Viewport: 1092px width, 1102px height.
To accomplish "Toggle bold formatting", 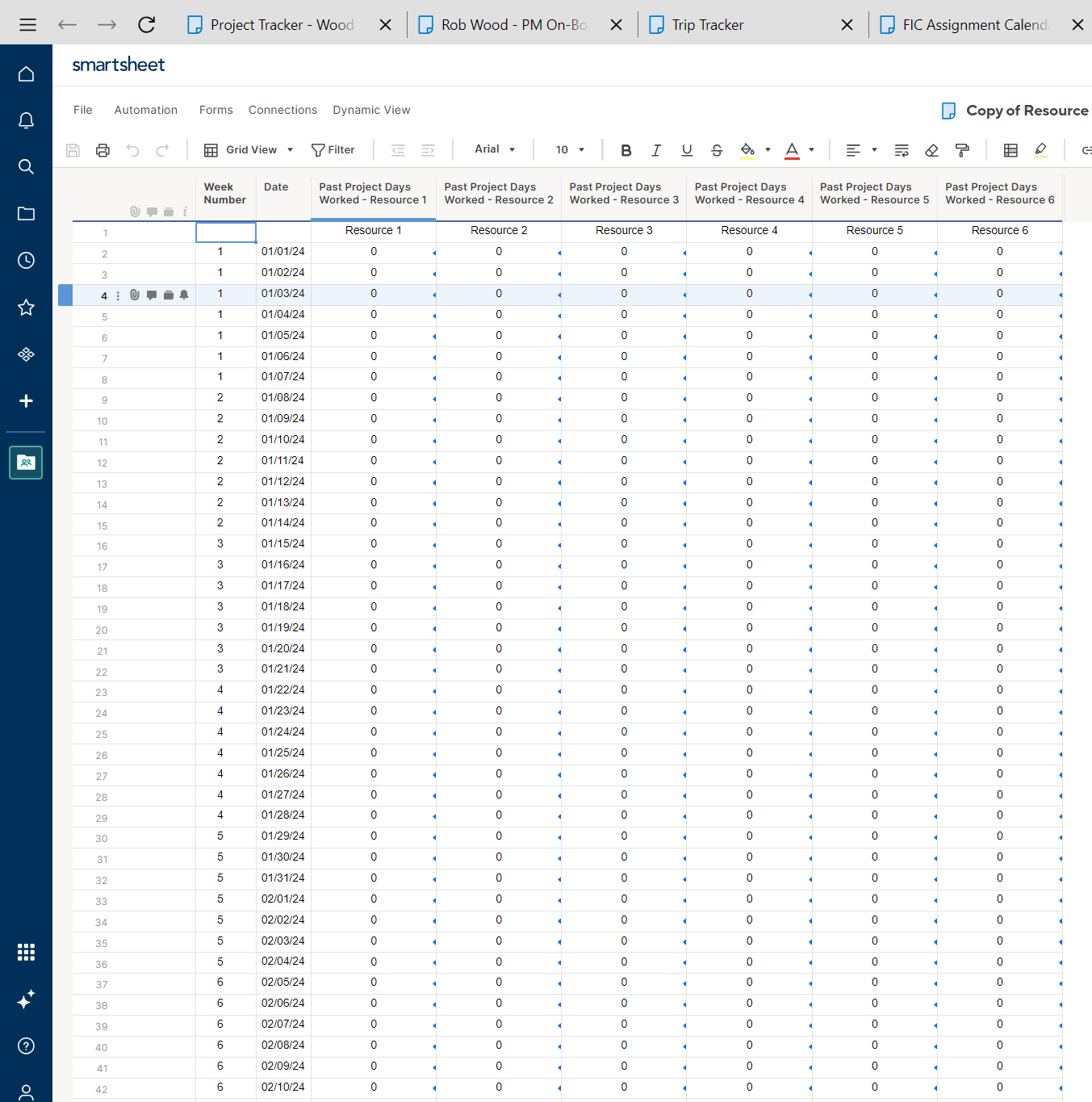I will tap(625, 150).
